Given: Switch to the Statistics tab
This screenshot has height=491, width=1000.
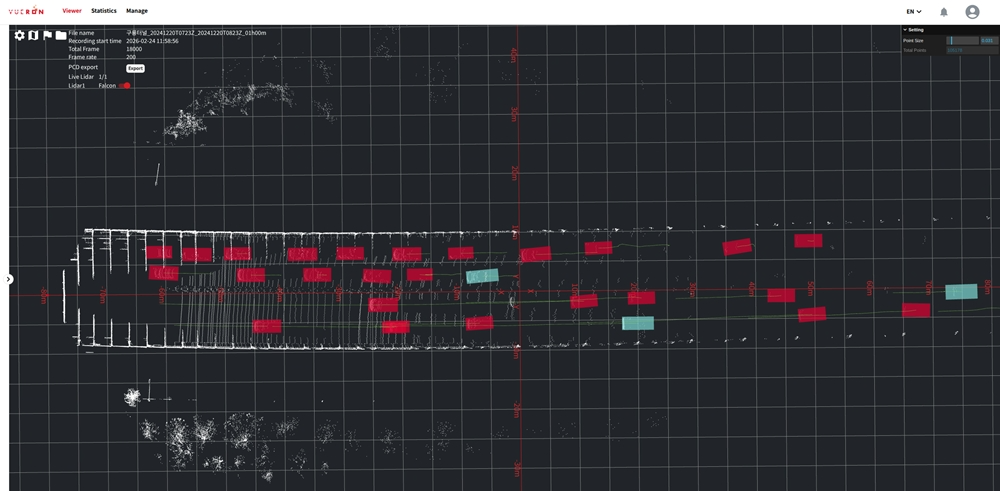Looking at the screenshot, I should click(103, 11).
